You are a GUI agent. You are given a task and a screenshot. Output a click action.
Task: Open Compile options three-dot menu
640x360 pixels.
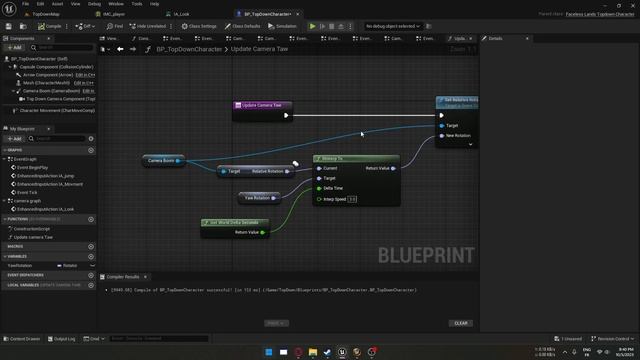(x=67, y=26)
